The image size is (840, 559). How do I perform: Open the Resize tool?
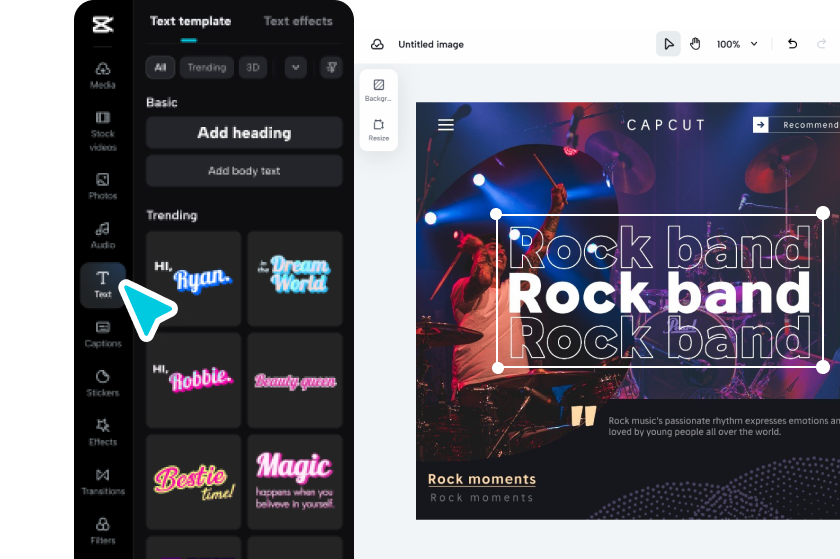[378, 130]
